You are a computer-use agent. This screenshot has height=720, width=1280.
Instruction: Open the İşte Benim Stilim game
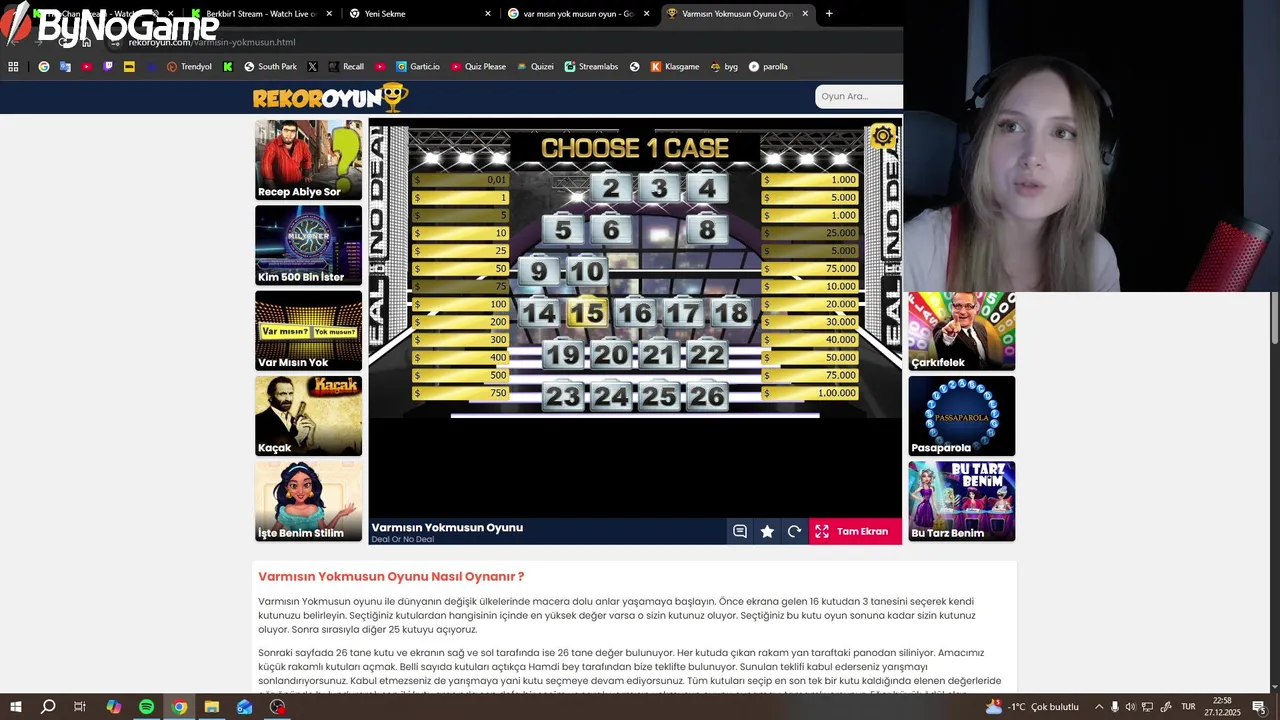point(308,501)
